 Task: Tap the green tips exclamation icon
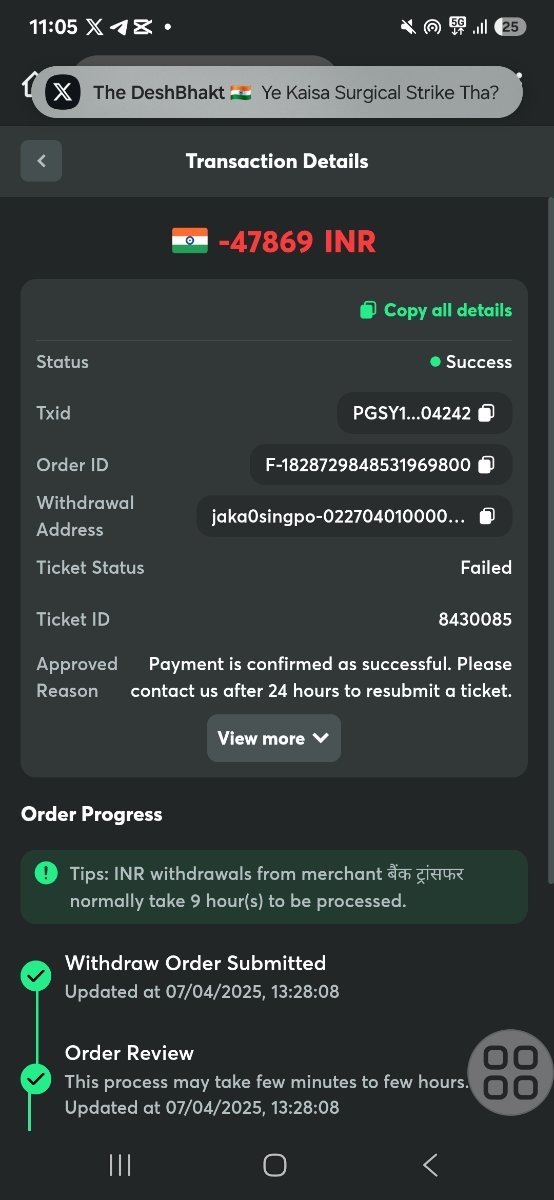[46, 873]
